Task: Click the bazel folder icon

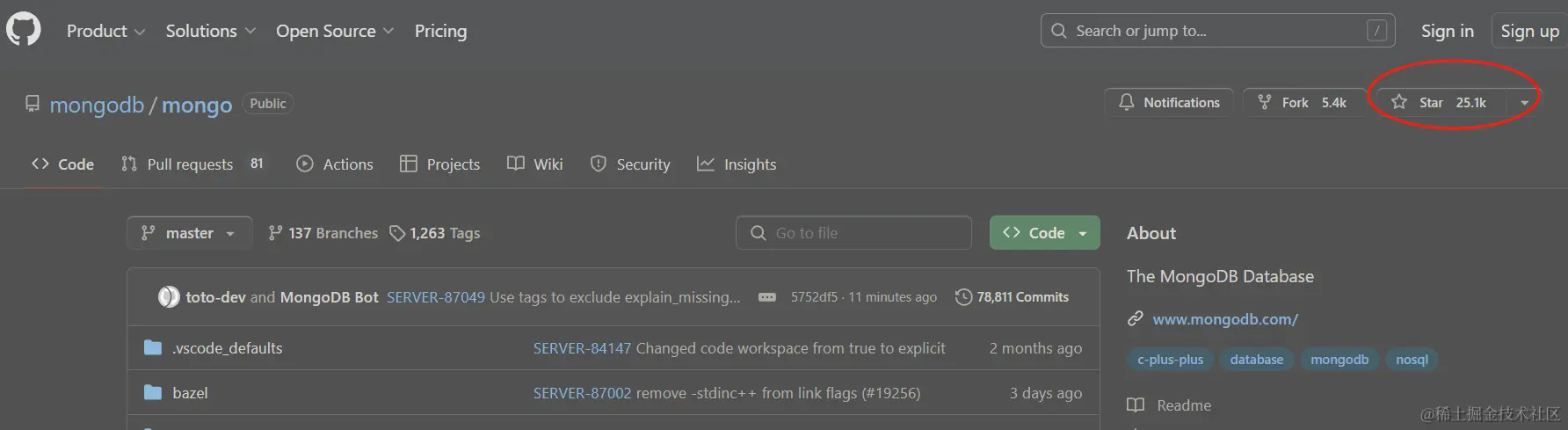Action: tap(153, 392)
